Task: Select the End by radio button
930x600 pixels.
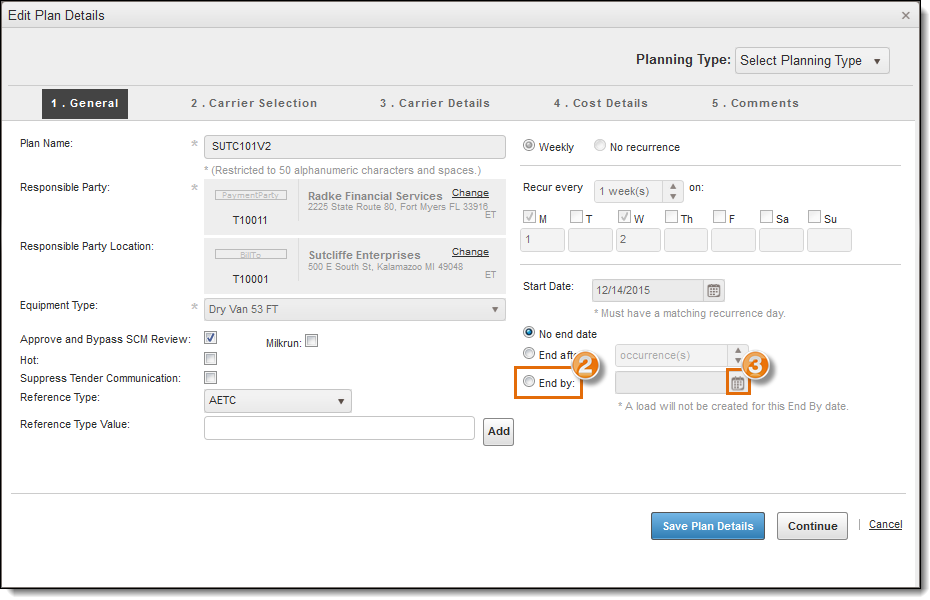Action: click(x=530, y=381)
